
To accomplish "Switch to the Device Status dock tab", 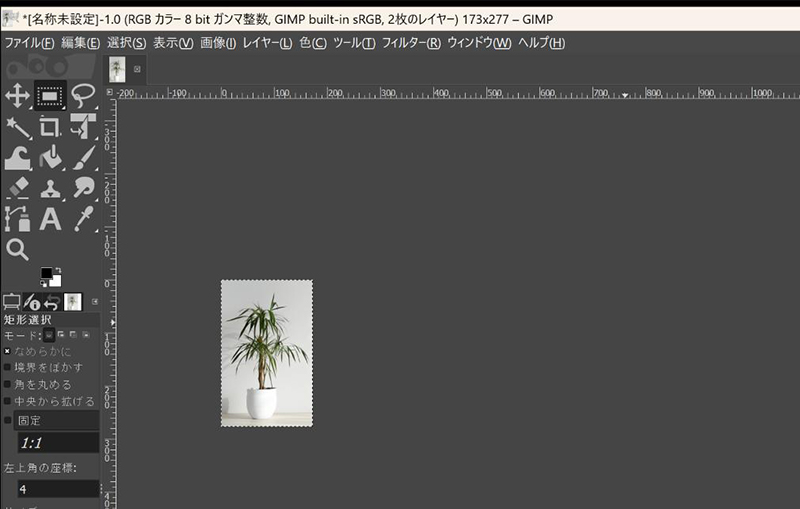I will pyautogui.click(x=32, y=302).
